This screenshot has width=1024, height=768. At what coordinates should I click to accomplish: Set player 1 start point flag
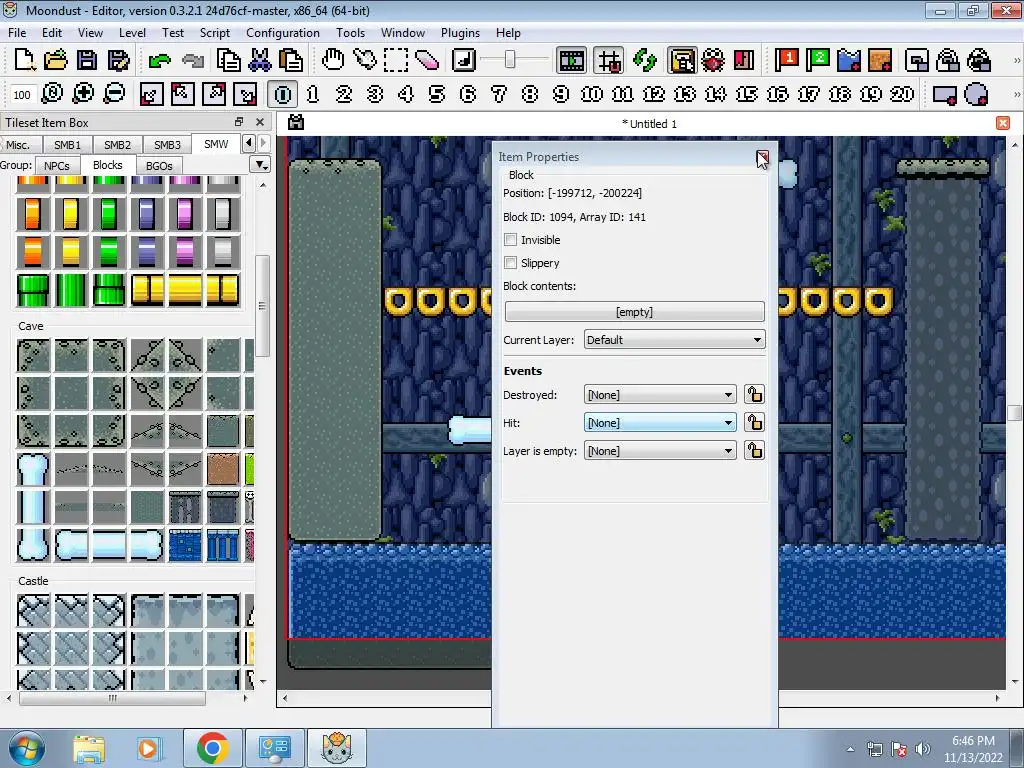(786, 60)
